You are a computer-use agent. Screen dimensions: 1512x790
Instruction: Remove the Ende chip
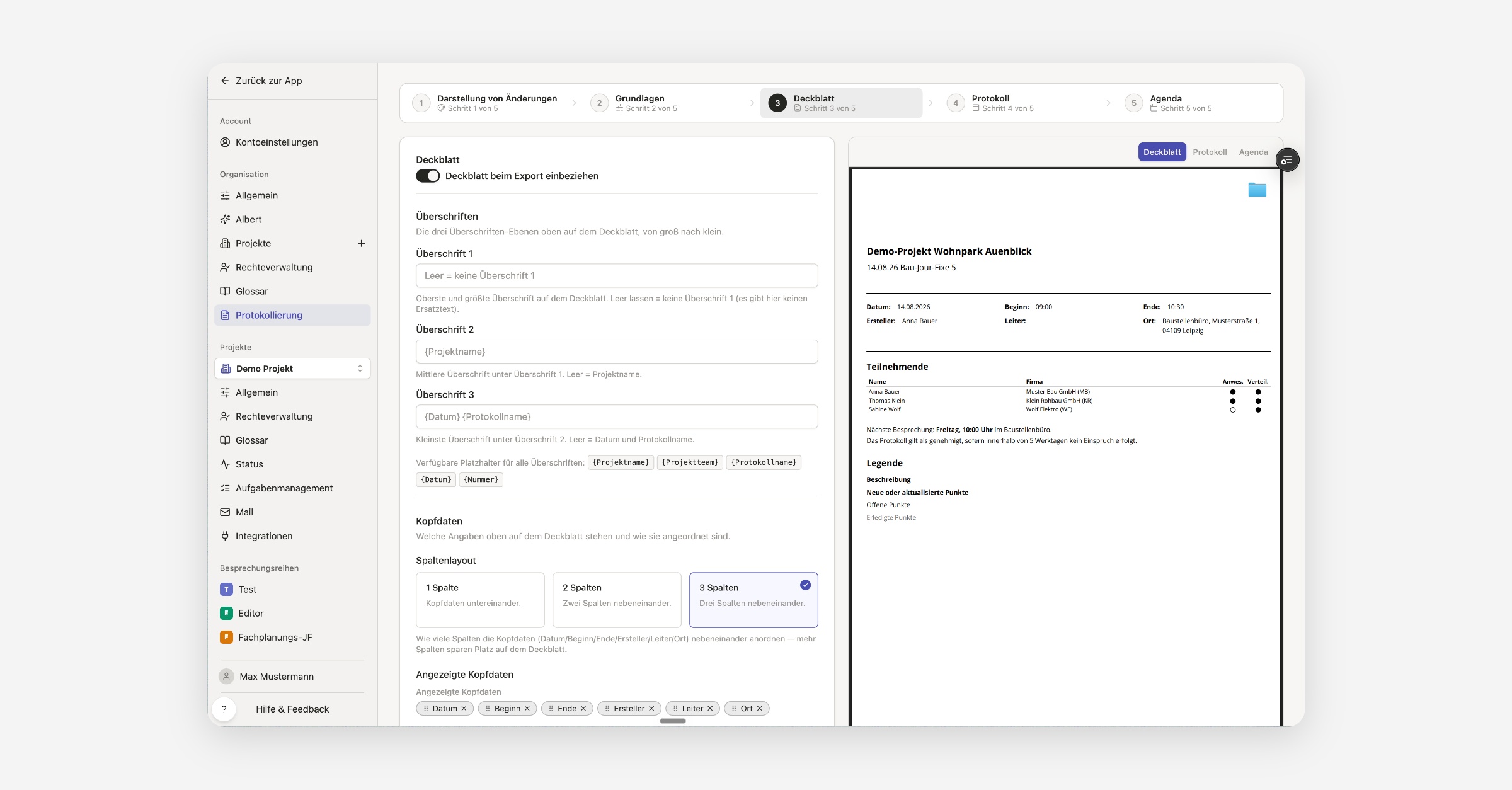[x=583, y=709]
